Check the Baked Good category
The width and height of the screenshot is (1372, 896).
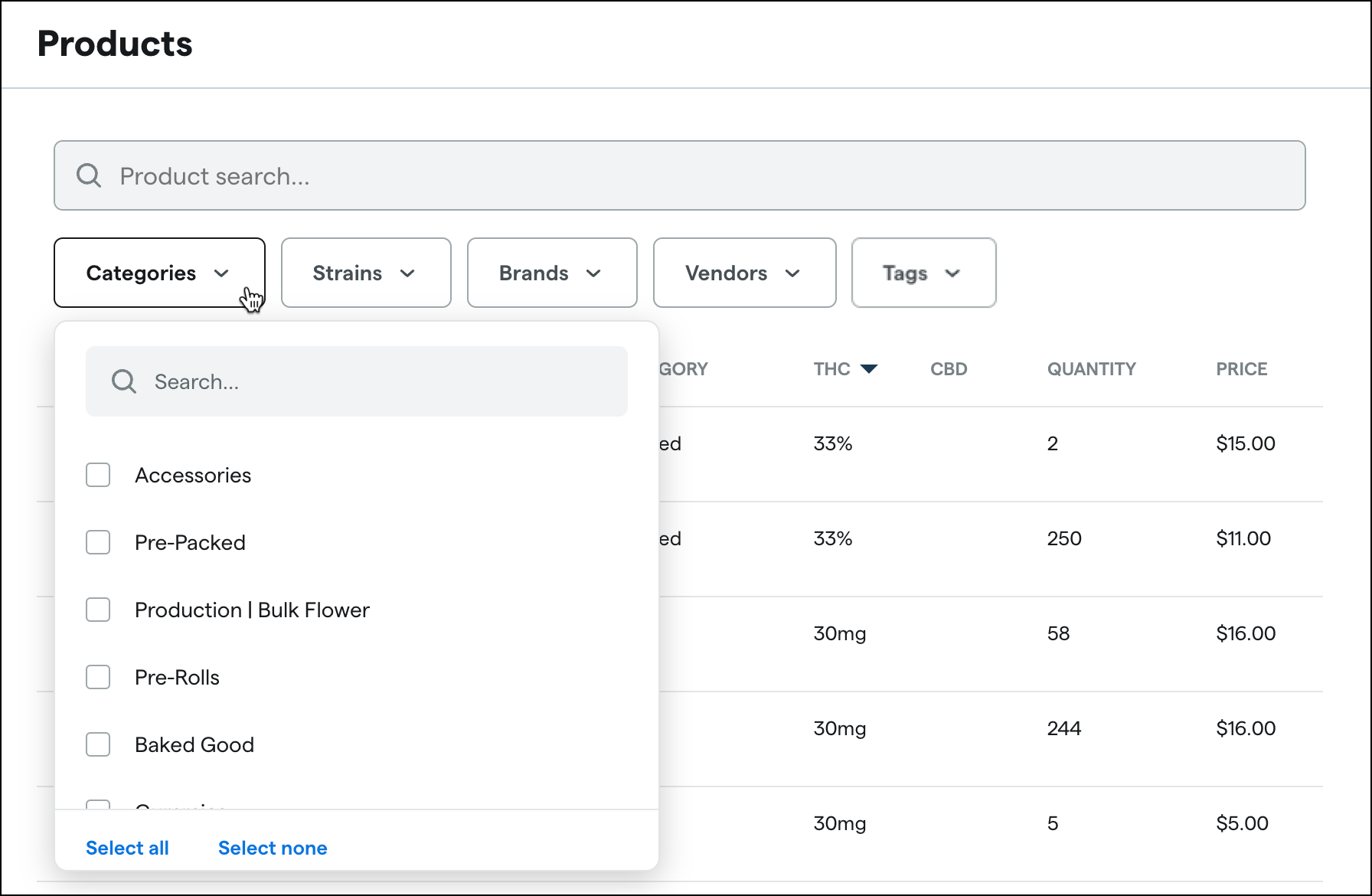click(98, 744)
